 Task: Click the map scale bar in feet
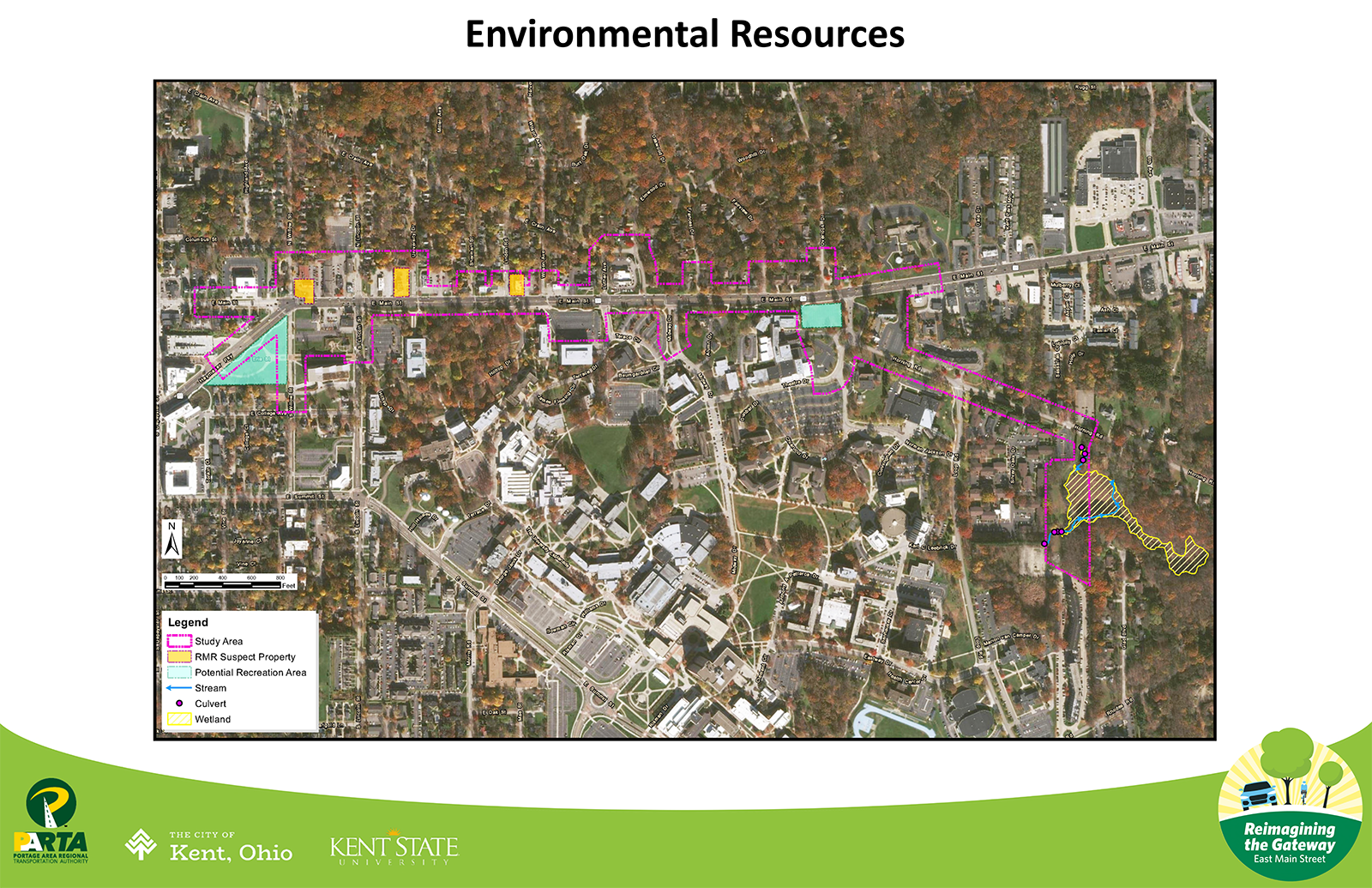click(x=229, y=583)
